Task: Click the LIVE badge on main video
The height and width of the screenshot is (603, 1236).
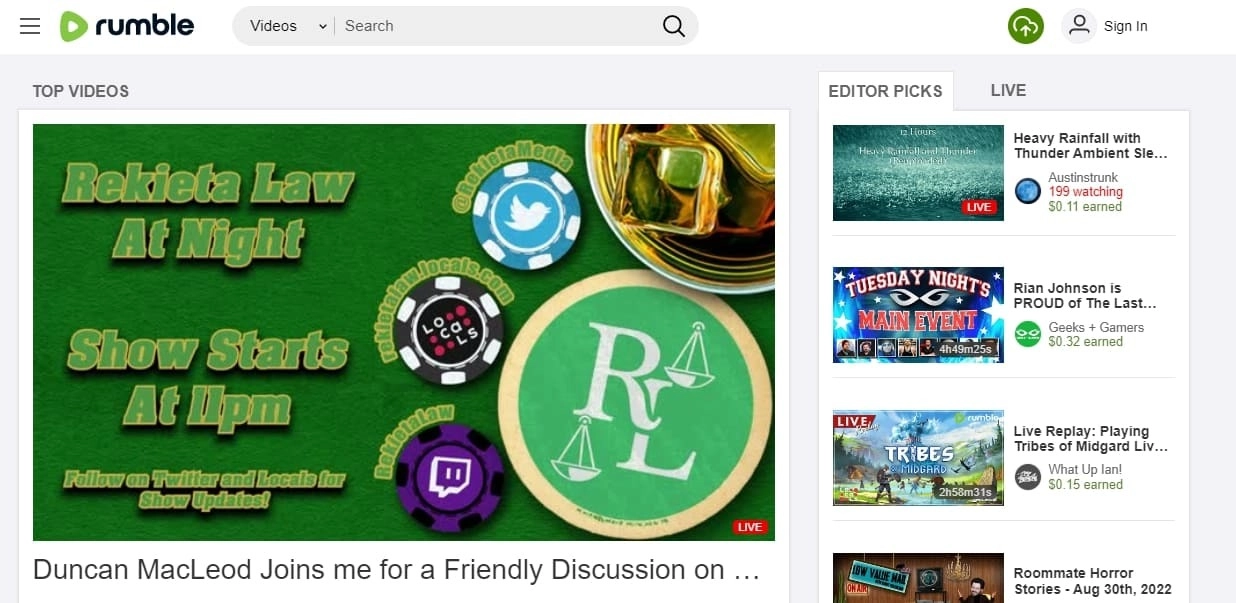Action: point(750,527)
